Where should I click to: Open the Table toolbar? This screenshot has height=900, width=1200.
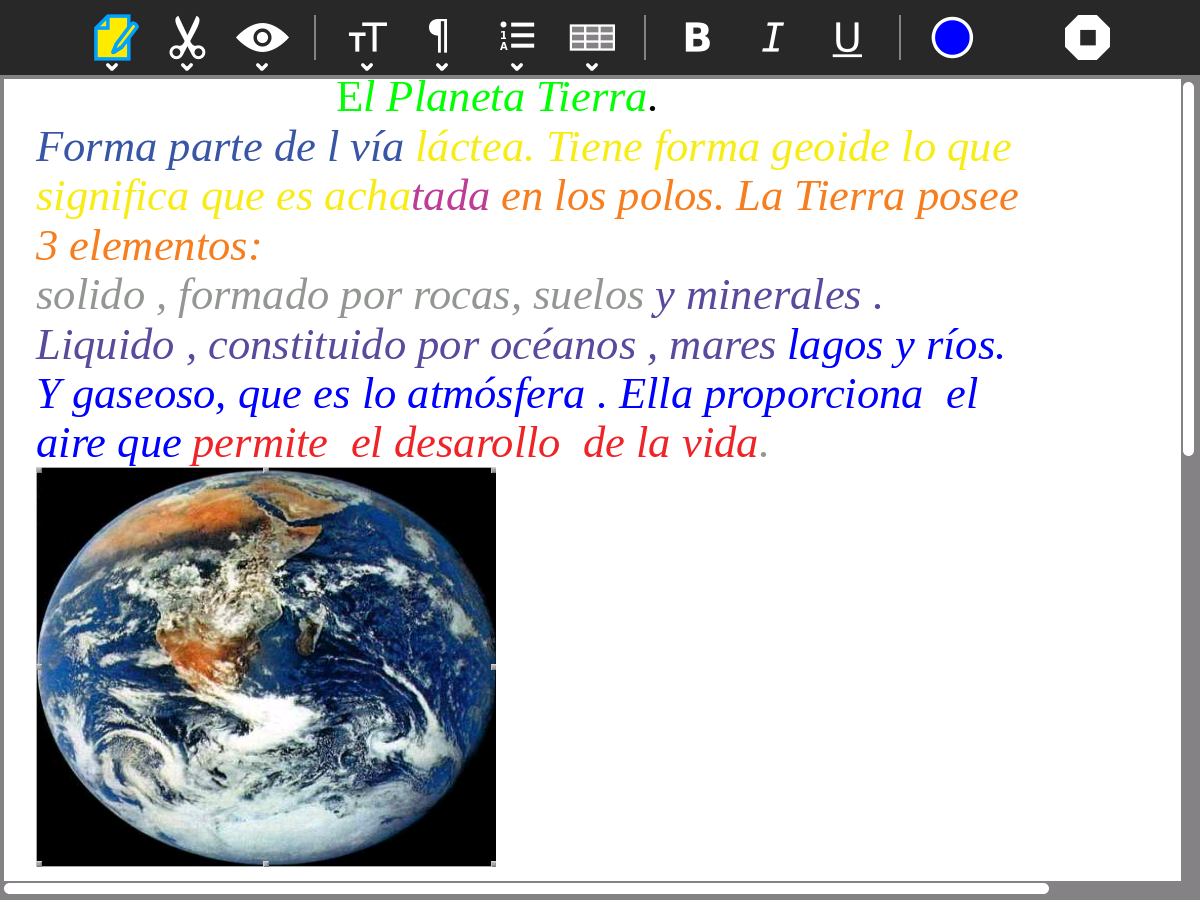pyautogui.click(x=592, y=38)
